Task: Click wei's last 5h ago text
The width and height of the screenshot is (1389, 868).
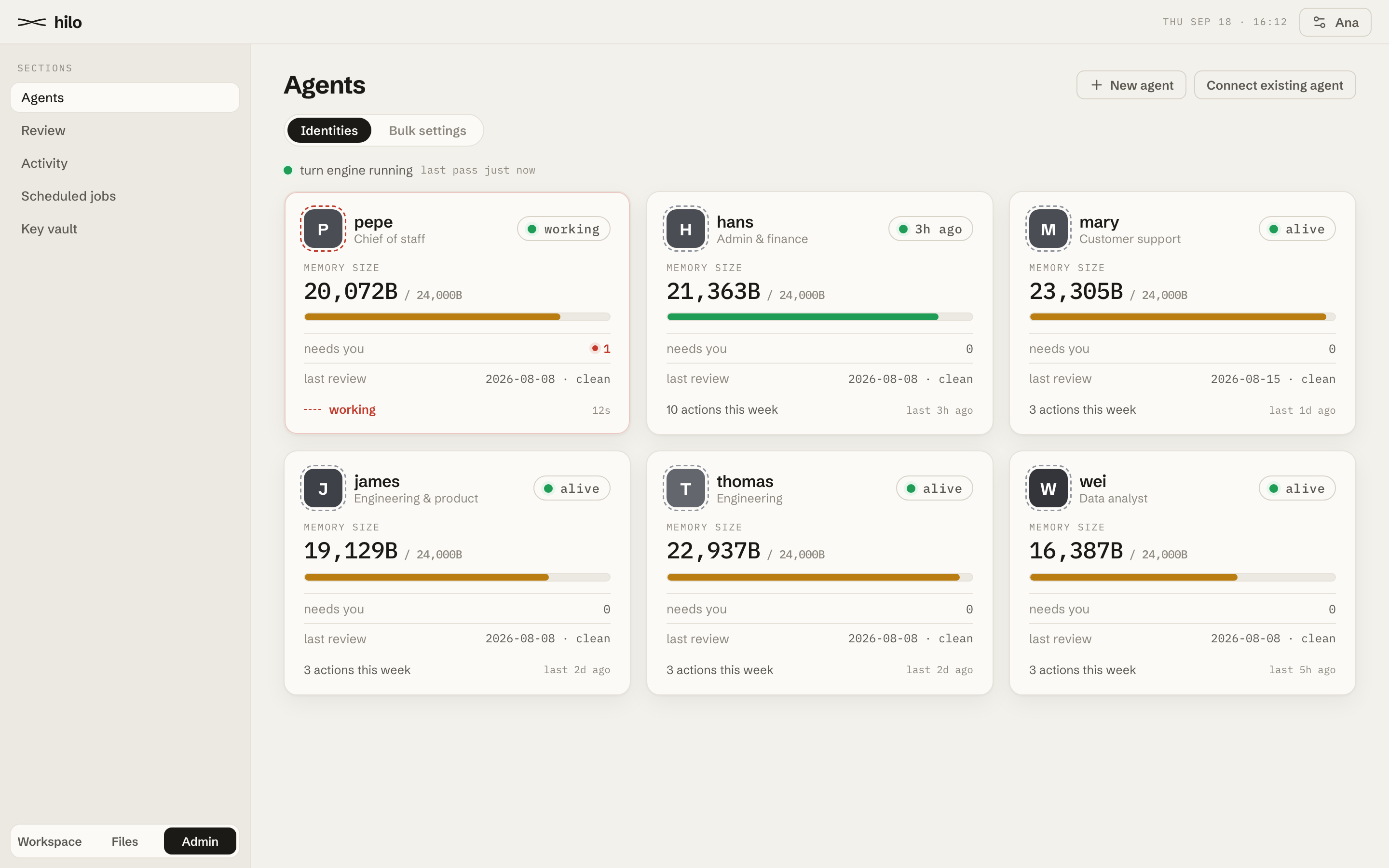Action: point(1302,669)
